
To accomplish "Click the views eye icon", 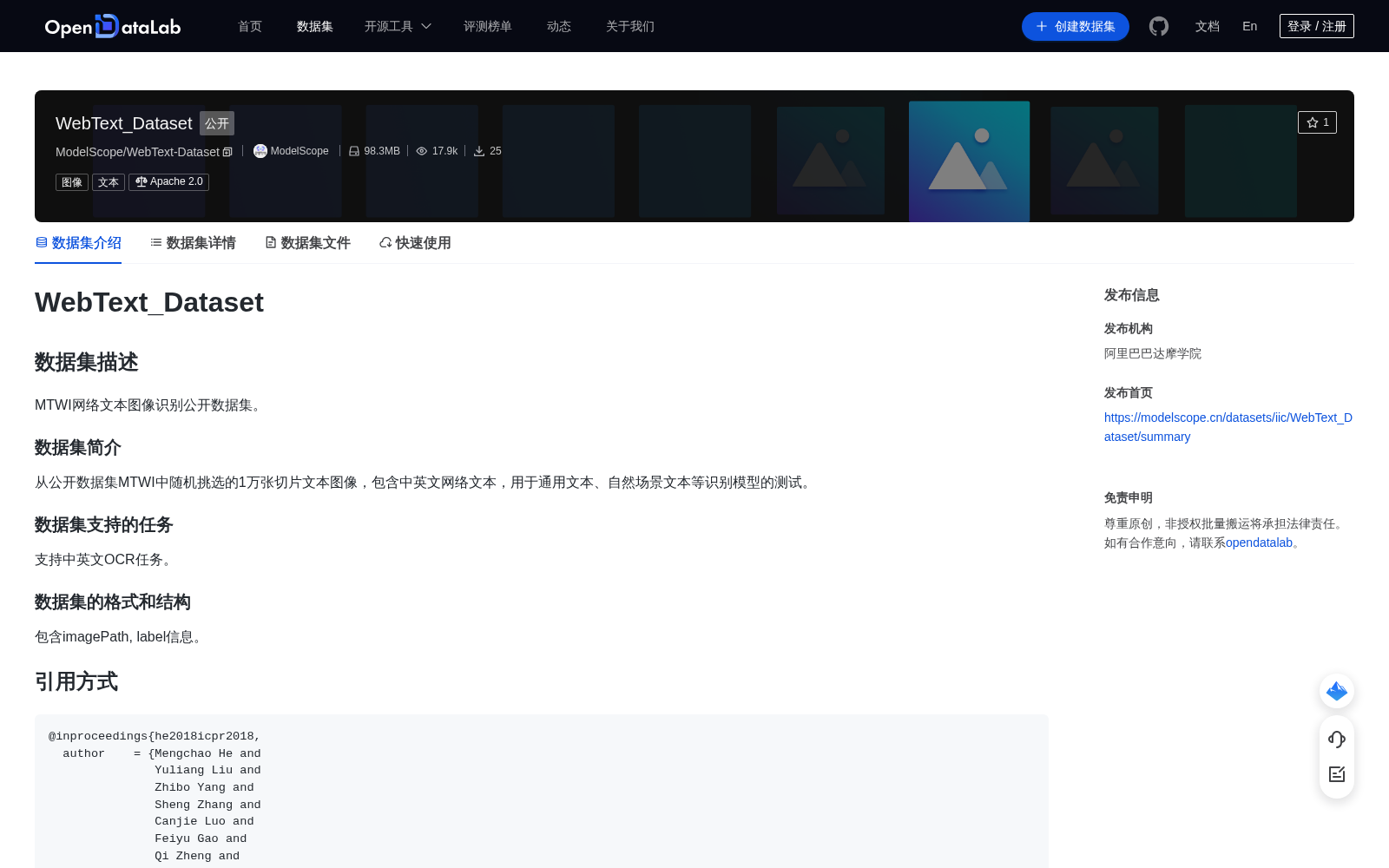I will [422, 151].
